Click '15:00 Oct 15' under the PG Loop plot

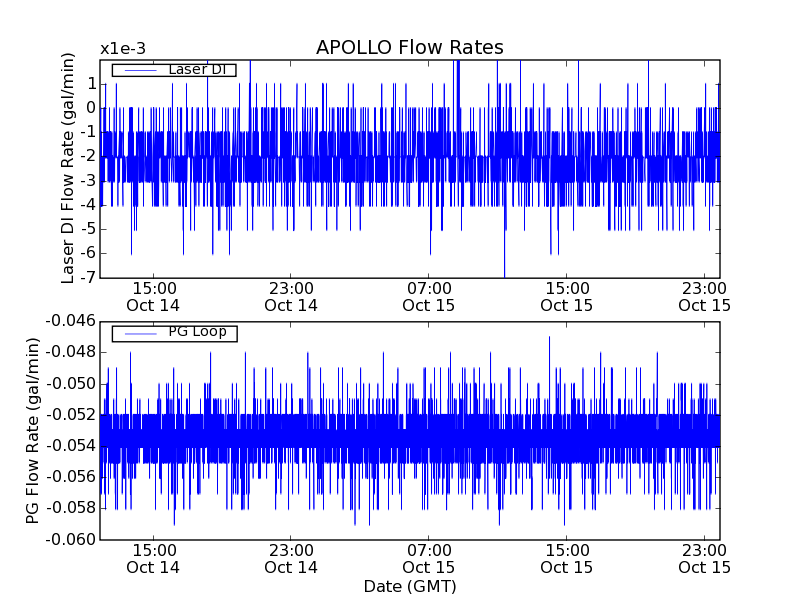[566, 559]
